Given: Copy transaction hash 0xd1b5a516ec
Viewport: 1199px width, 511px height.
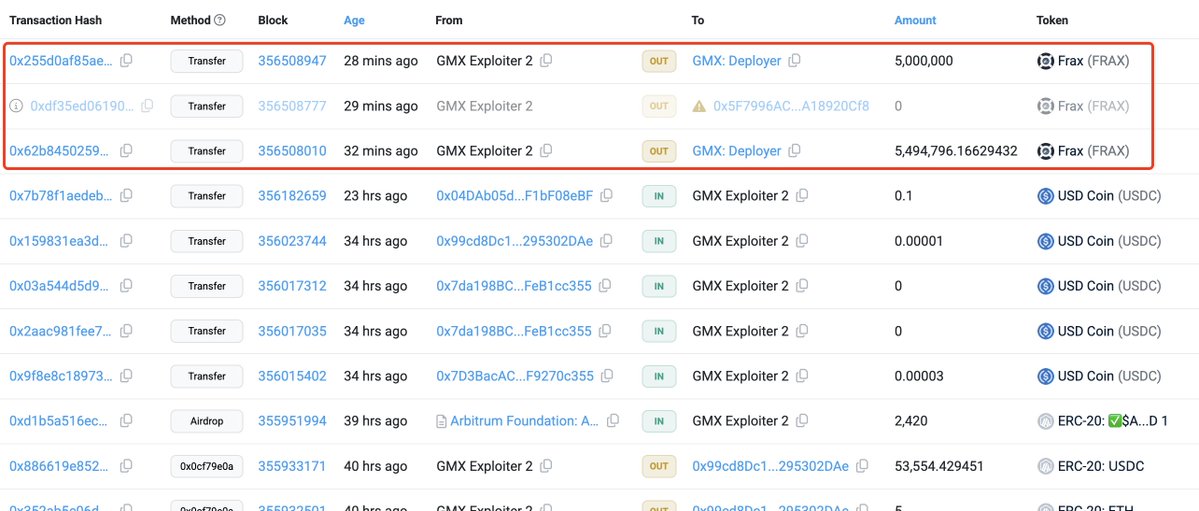Looking at the screenshot, I should click(126, 421).
